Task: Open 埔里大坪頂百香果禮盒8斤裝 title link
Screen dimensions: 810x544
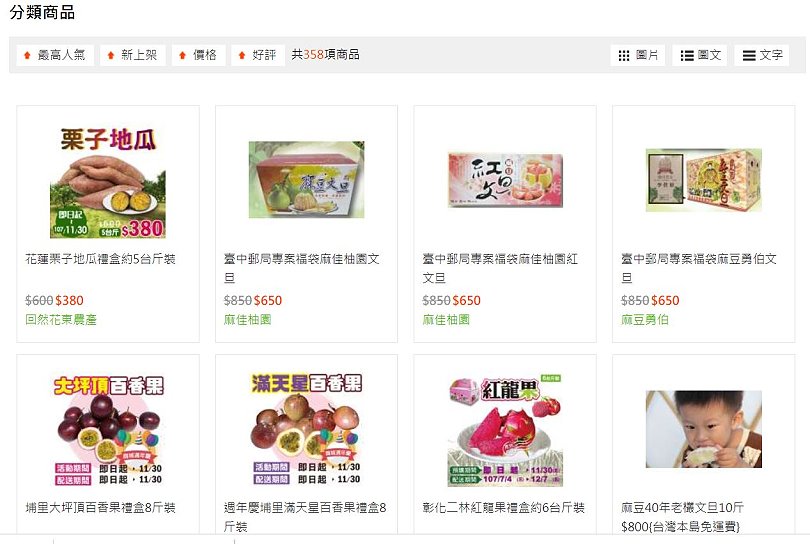Action: point(100,508)
